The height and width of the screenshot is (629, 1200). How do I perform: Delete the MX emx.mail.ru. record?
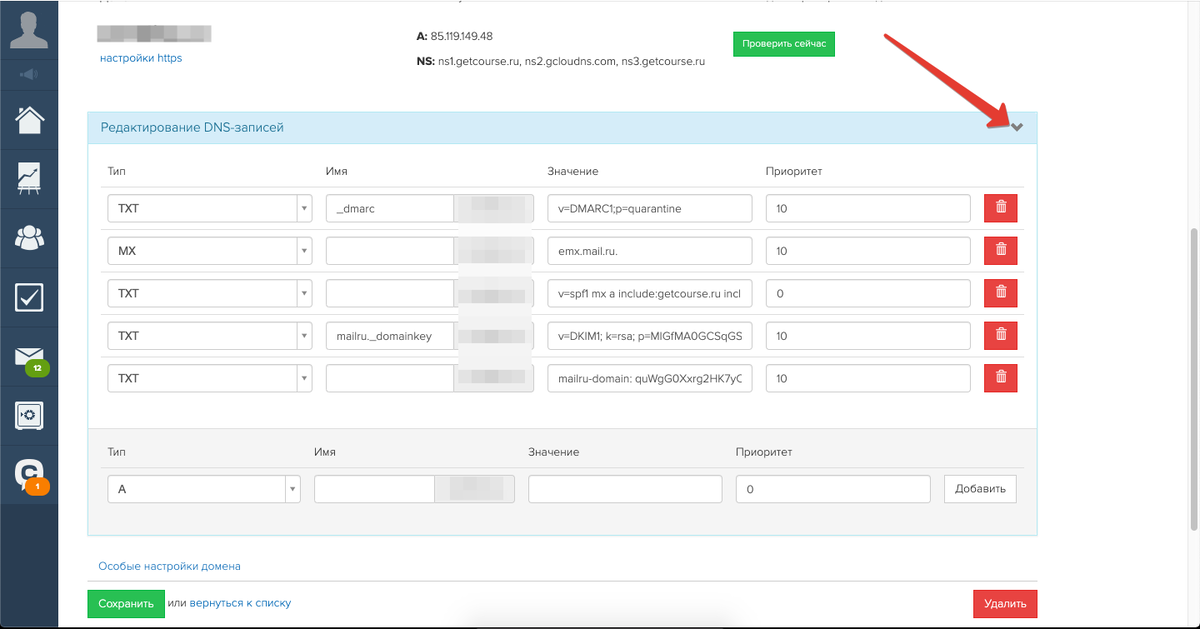click(1001, 251)
